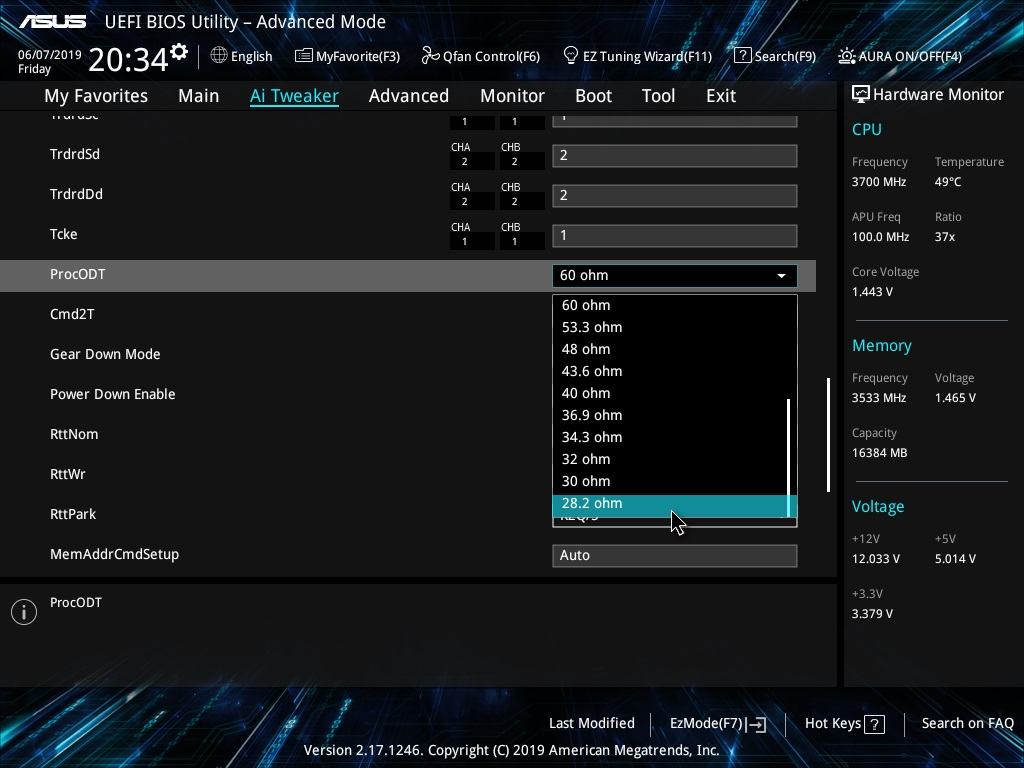Open the Monitor tab
The image size is (1024, 768).
512,95
